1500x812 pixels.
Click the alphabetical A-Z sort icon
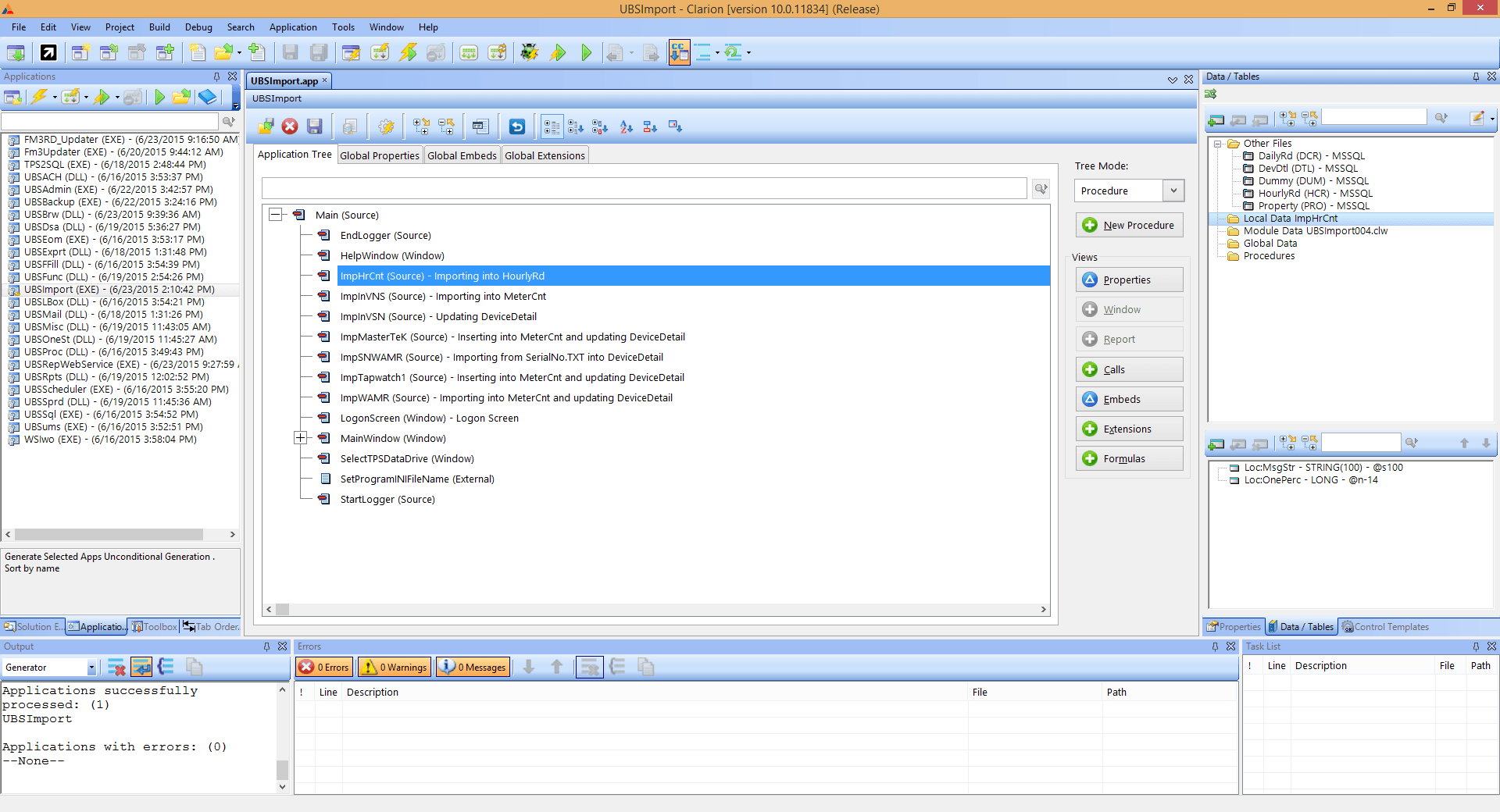[x=626, y=126]
